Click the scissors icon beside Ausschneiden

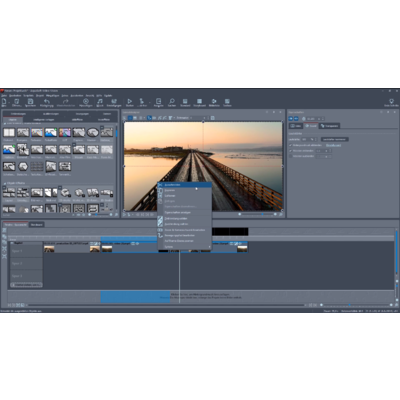(160, 185)
